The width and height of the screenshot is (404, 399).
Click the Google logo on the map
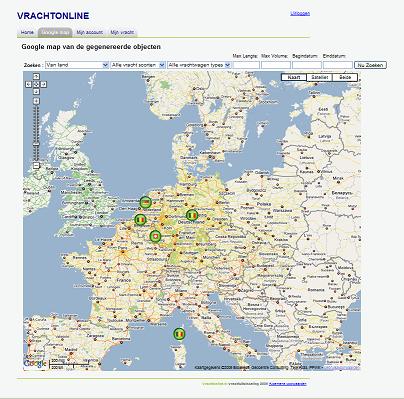[35, 363]
